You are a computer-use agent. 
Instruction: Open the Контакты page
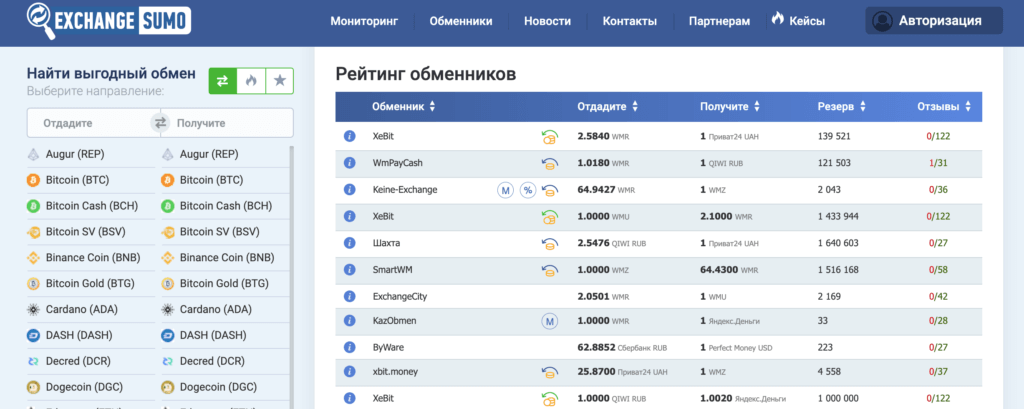tap(630, 21)
